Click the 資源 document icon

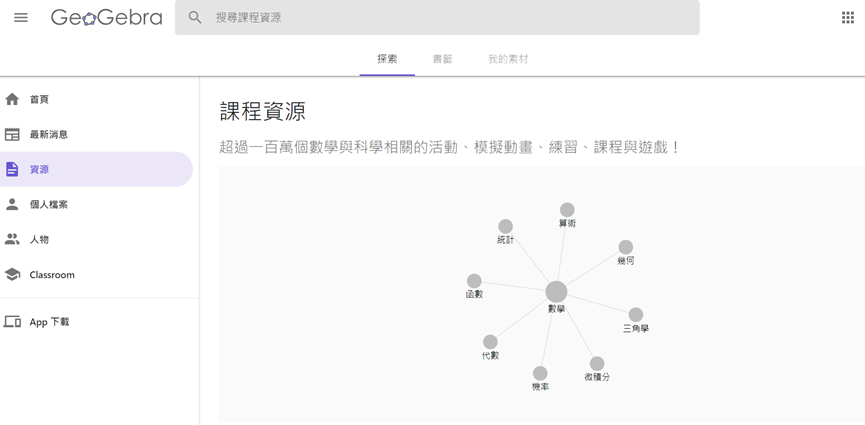click(12, 169)
